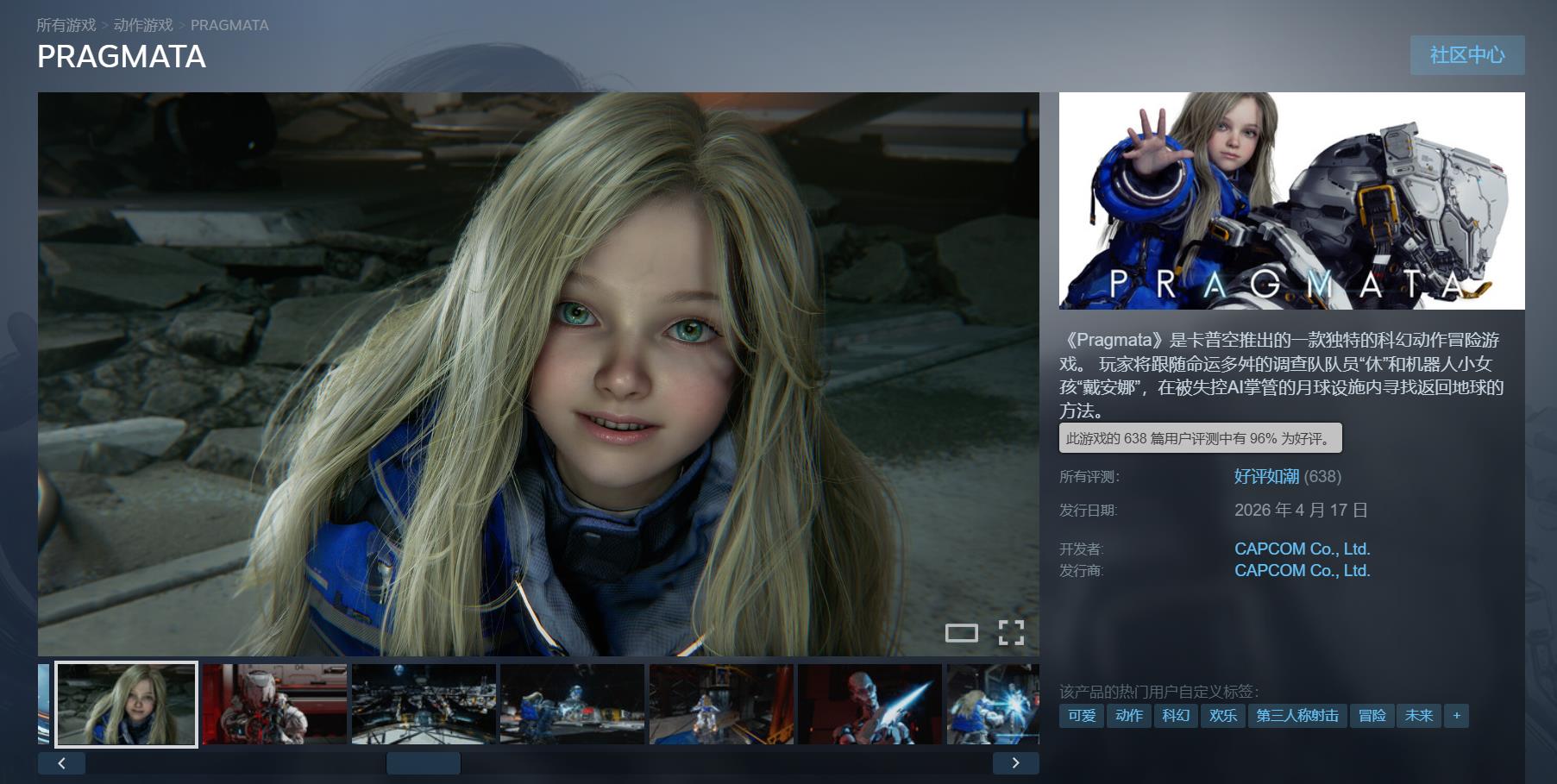The image size is (1557, 784).
Task: Select the 第三人称射击 tag
Action: point(1296,715)
